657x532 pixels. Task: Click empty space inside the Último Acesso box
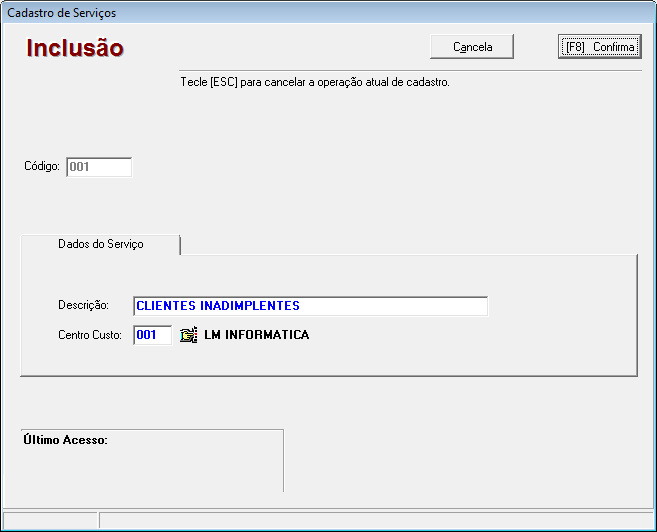point(150,470)
